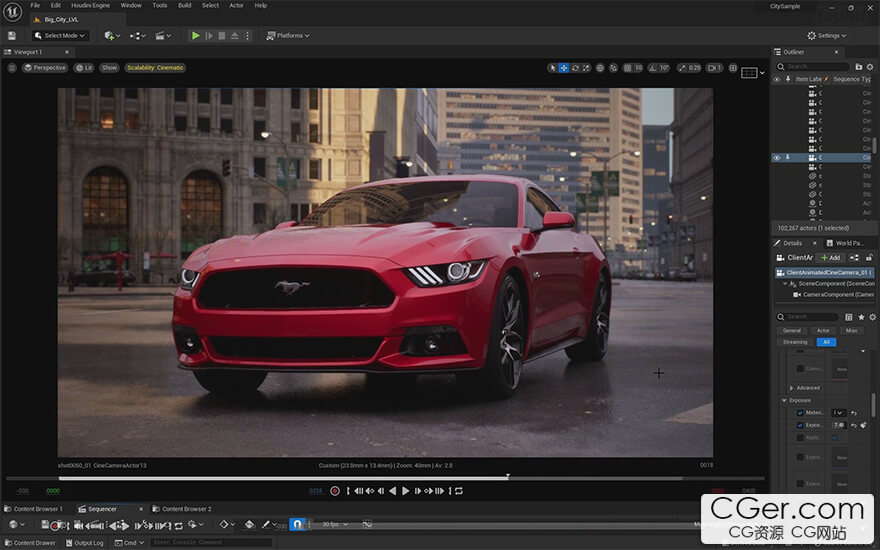Select the All filter in Details
This screenshot has width=880, height=550.
click(x=826, y=342)
